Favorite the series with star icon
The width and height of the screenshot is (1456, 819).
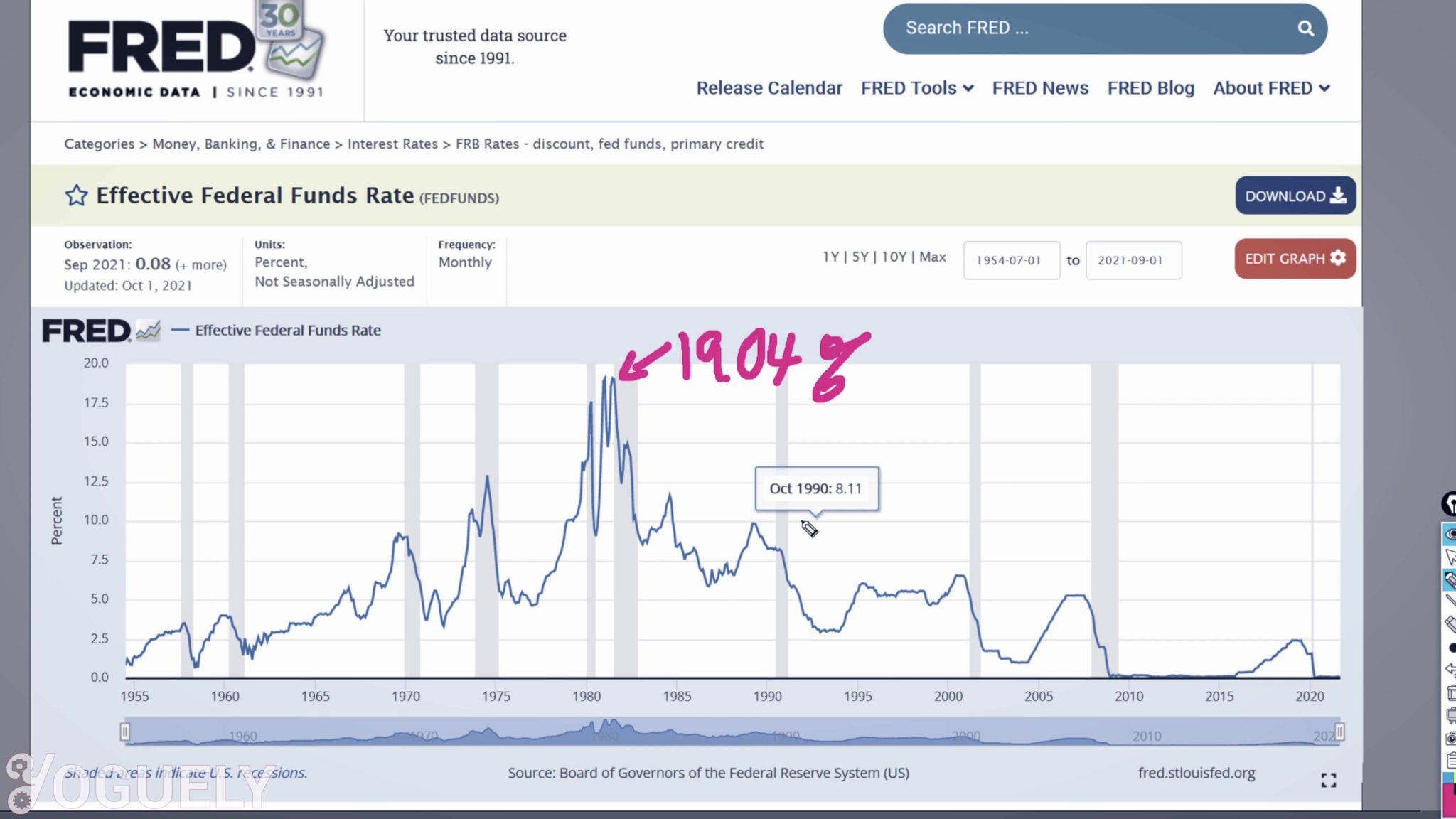click(76, 196)
